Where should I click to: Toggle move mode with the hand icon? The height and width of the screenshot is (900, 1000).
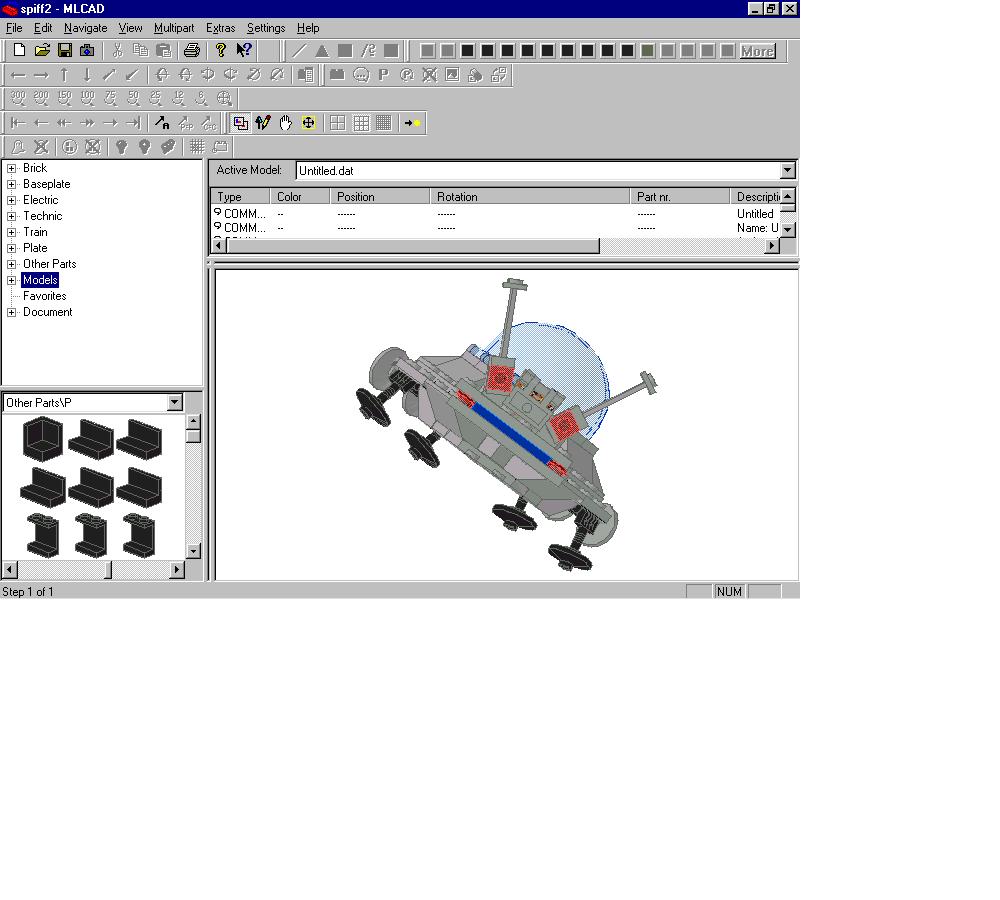pyautogui.click(x=286, y=122)
